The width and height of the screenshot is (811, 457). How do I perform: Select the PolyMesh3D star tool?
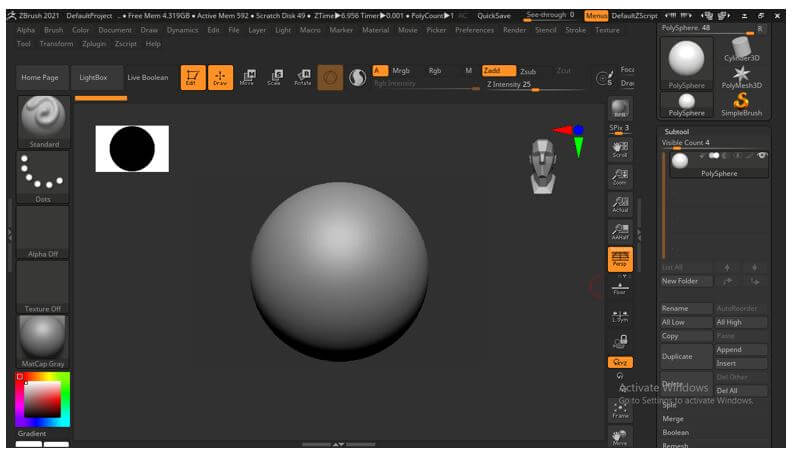742,77
